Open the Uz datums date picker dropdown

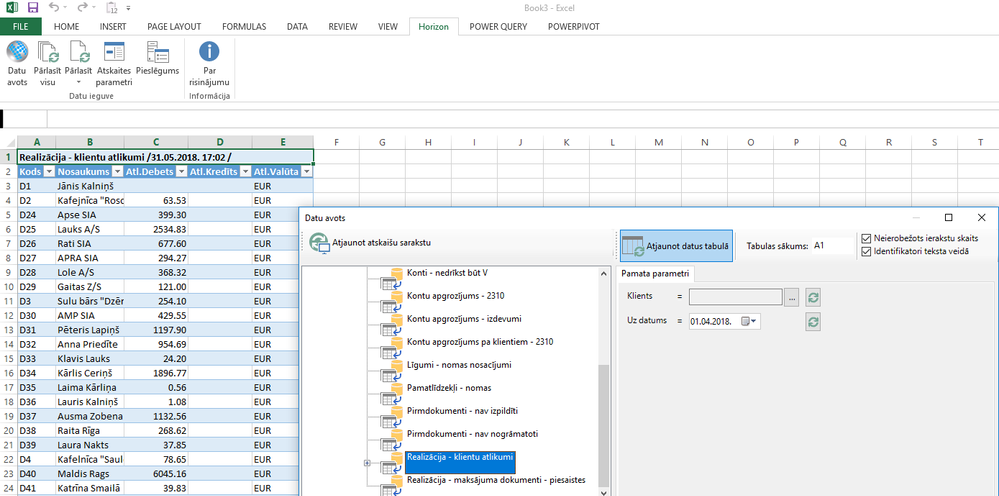coord(755,321)
